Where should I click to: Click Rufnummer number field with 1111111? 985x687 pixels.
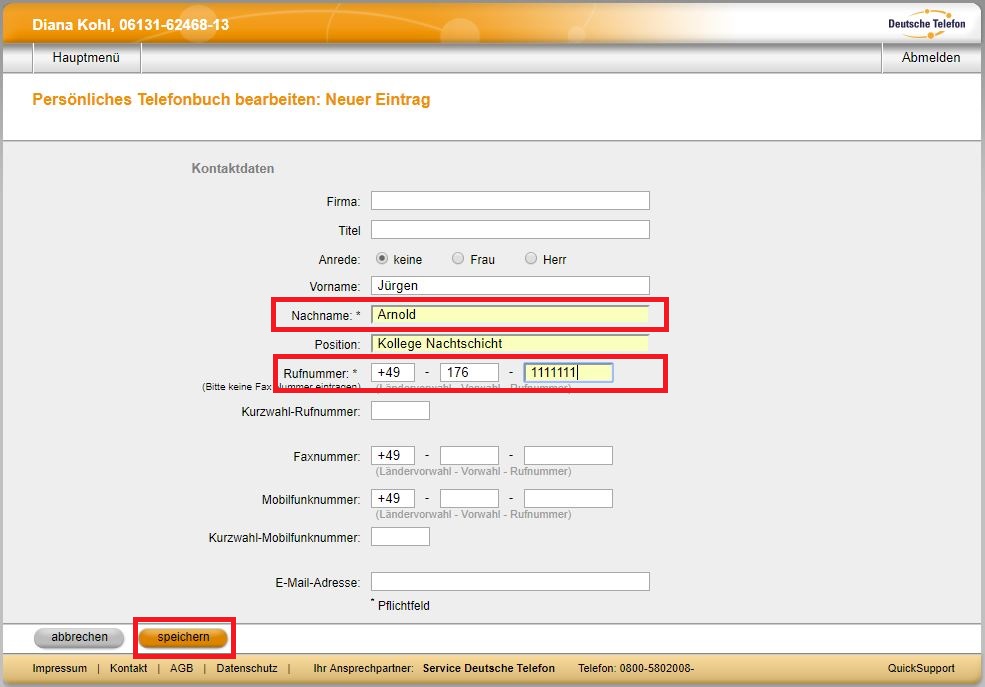pos(569,372)
